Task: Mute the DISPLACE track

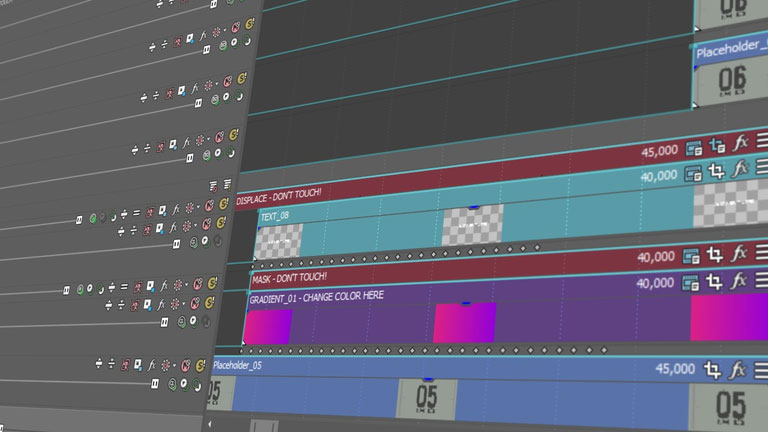Action: pyautogui.click(x=209, y=205)
